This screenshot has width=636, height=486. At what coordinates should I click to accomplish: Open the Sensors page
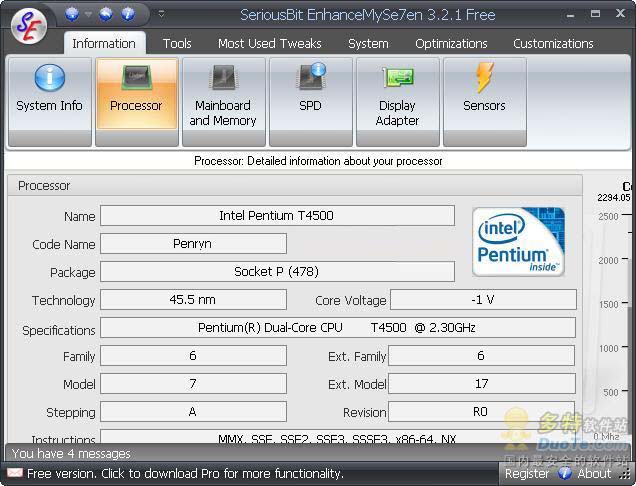click(484, 101)
